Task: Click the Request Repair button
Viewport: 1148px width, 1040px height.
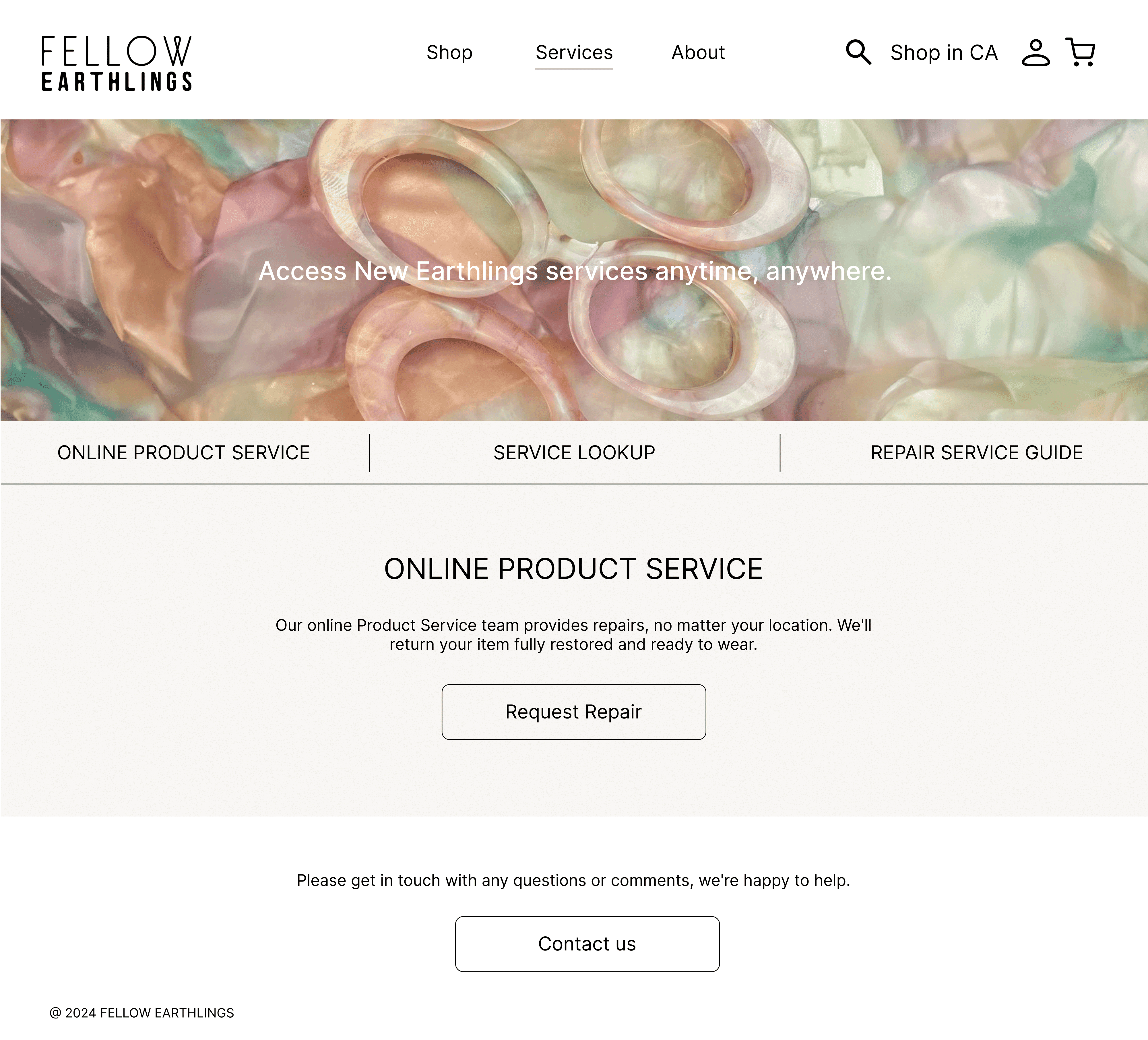Action: click(574, 712)
